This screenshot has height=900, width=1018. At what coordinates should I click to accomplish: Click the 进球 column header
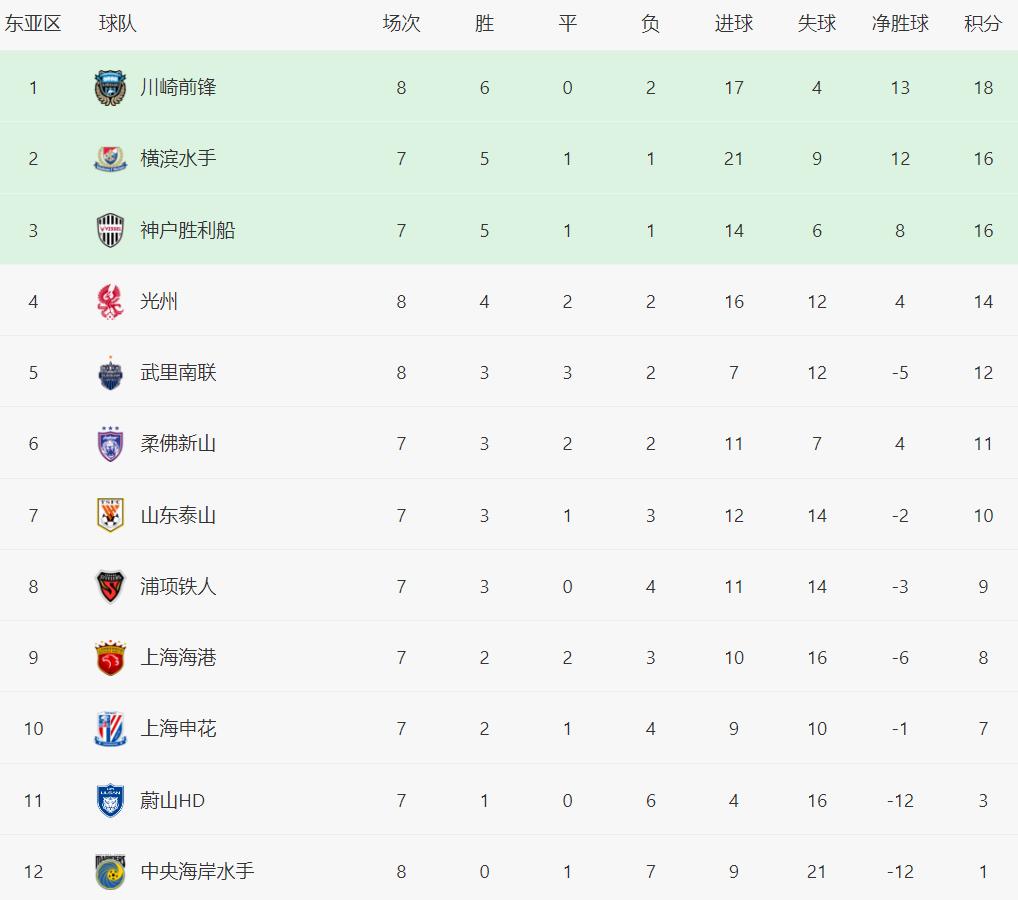coord(734,24)
